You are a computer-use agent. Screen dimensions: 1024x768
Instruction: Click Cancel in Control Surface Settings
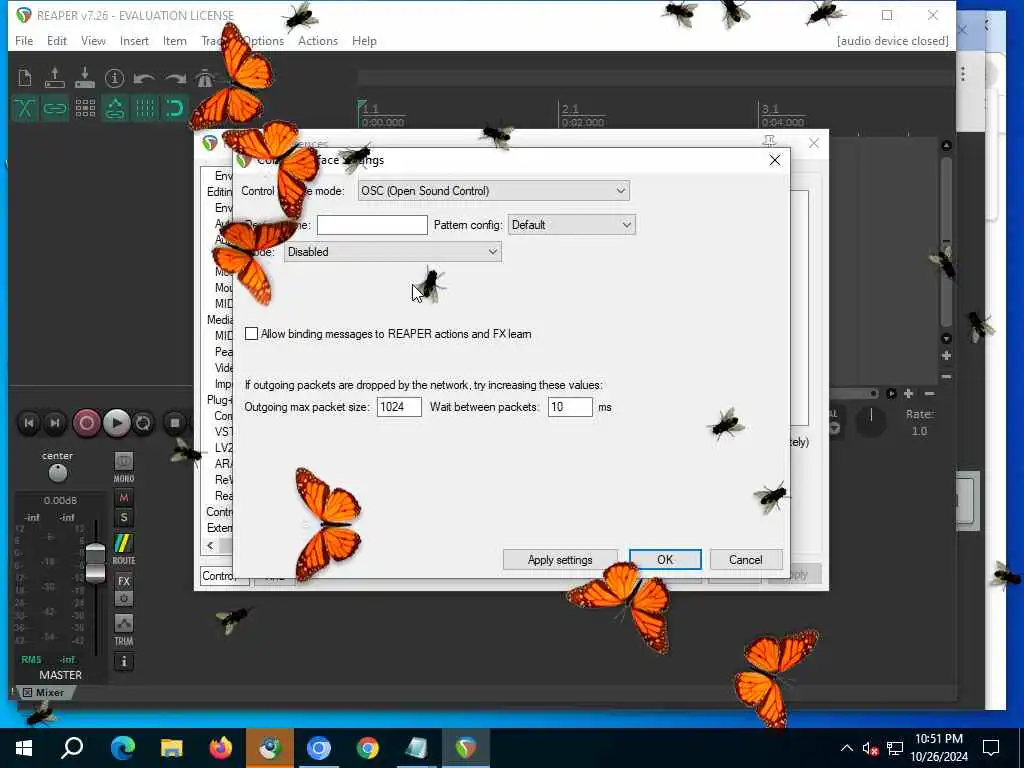(745, 560)
